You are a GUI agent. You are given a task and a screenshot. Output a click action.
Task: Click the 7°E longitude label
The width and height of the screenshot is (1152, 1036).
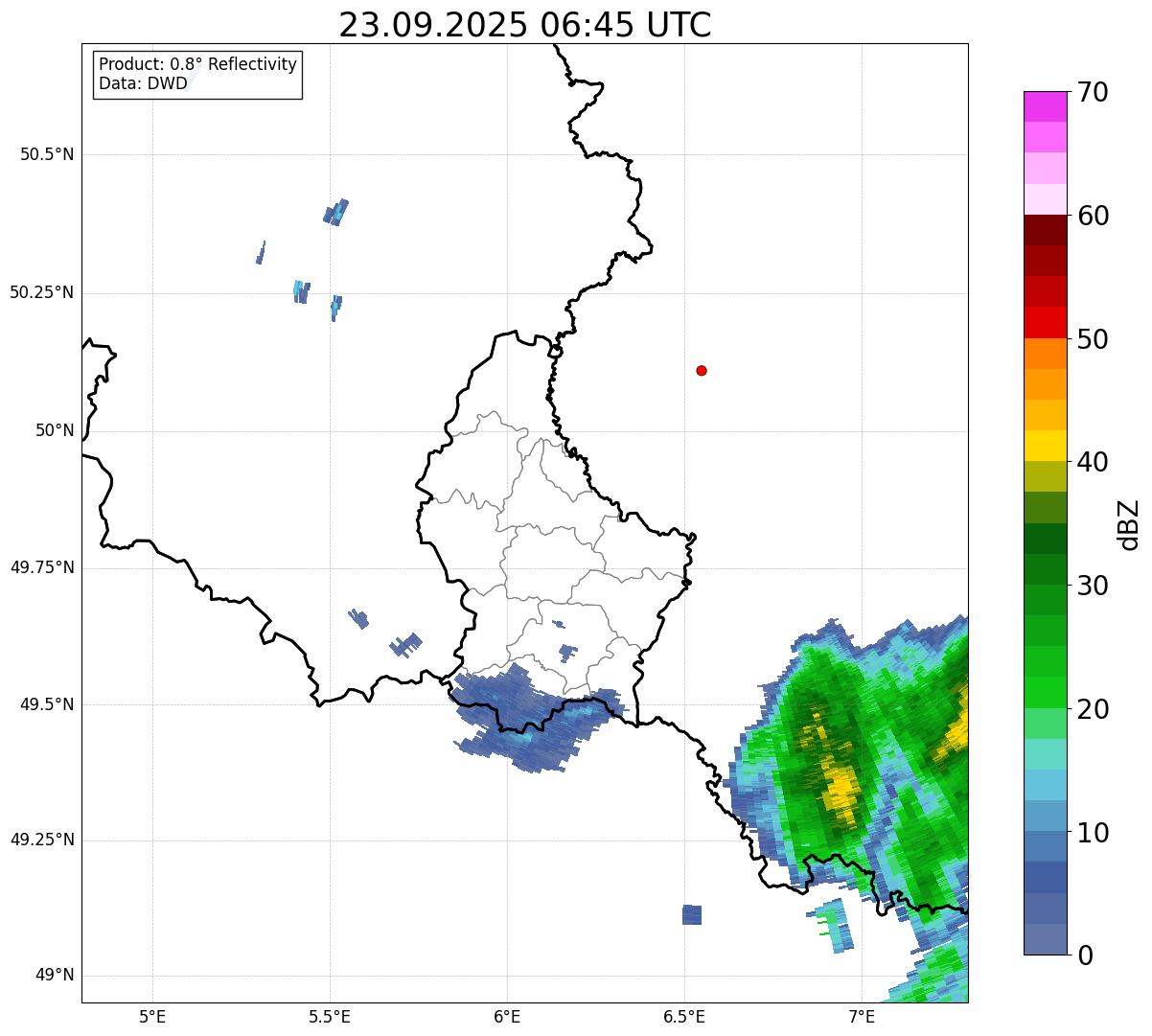tap(862, 1017)
